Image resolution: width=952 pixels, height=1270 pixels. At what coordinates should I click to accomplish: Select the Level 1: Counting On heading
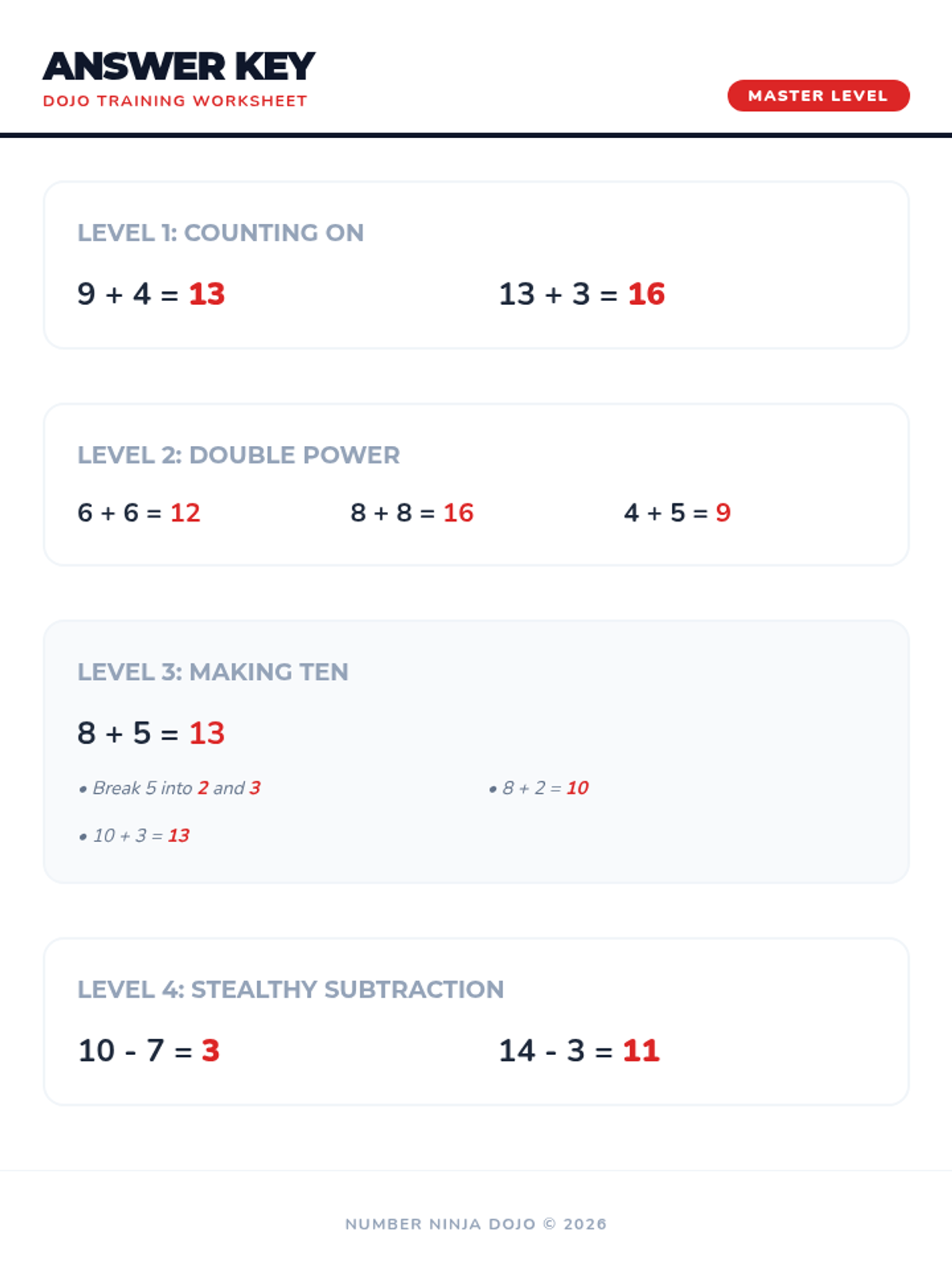(x=221, y=233)
